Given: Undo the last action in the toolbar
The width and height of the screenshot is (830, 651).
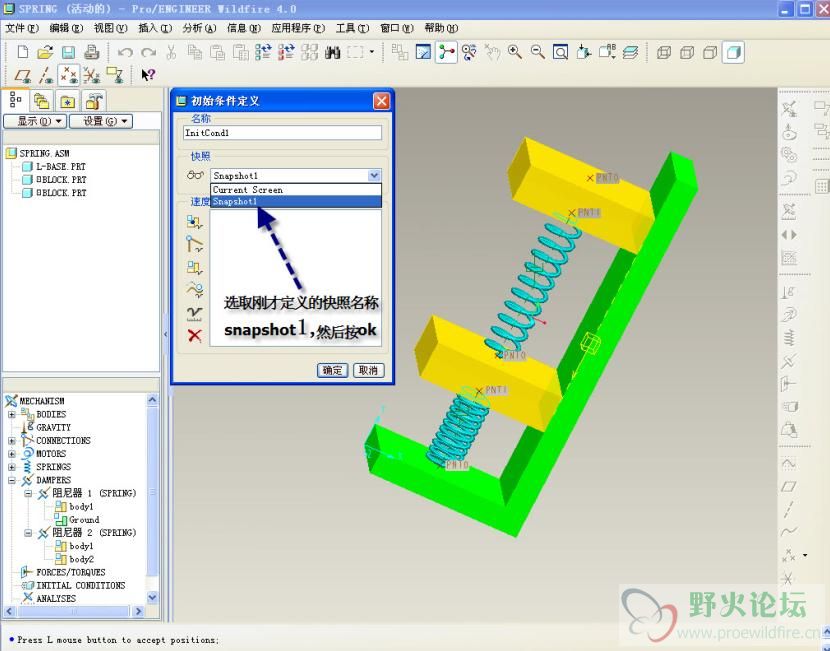Looking at the screenshot, I should click(125, 52).
